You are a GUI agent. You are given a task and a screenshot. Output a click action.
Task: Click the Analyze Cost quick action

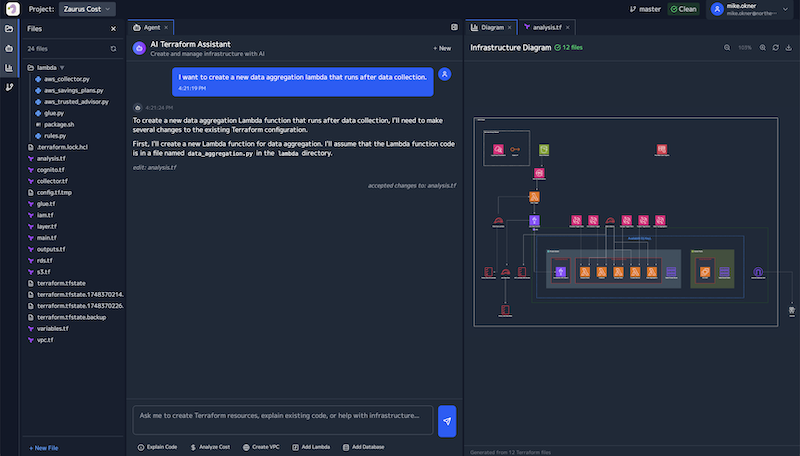[x=210, y=447]
